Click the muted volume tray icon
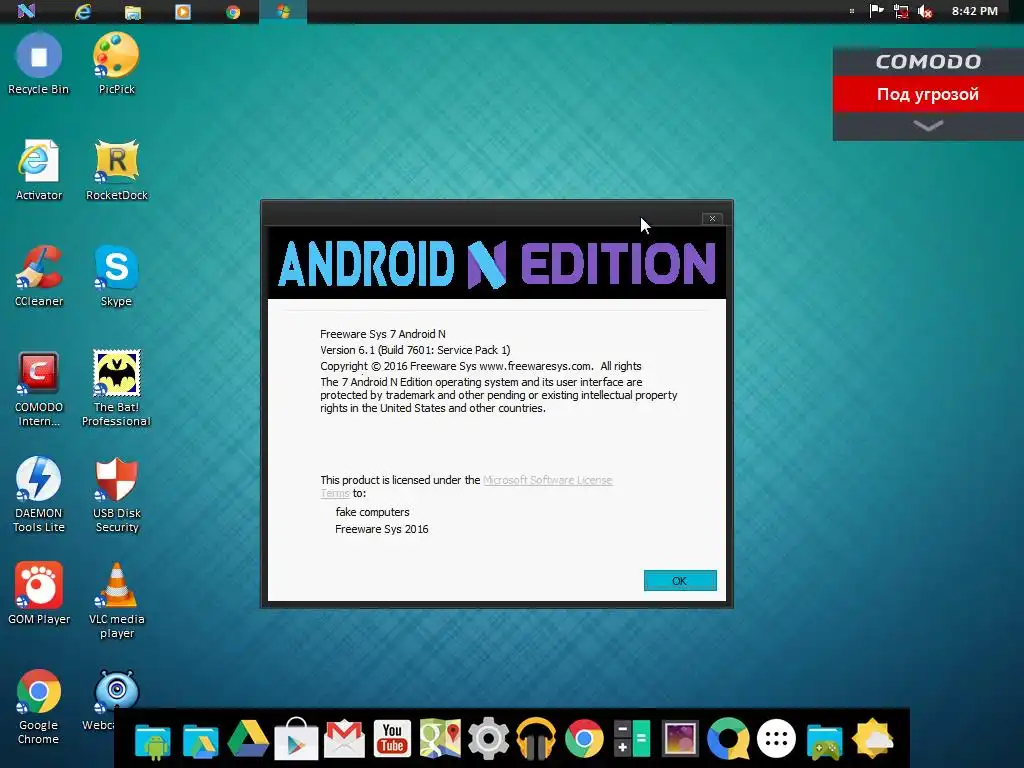 coord(925,11)
